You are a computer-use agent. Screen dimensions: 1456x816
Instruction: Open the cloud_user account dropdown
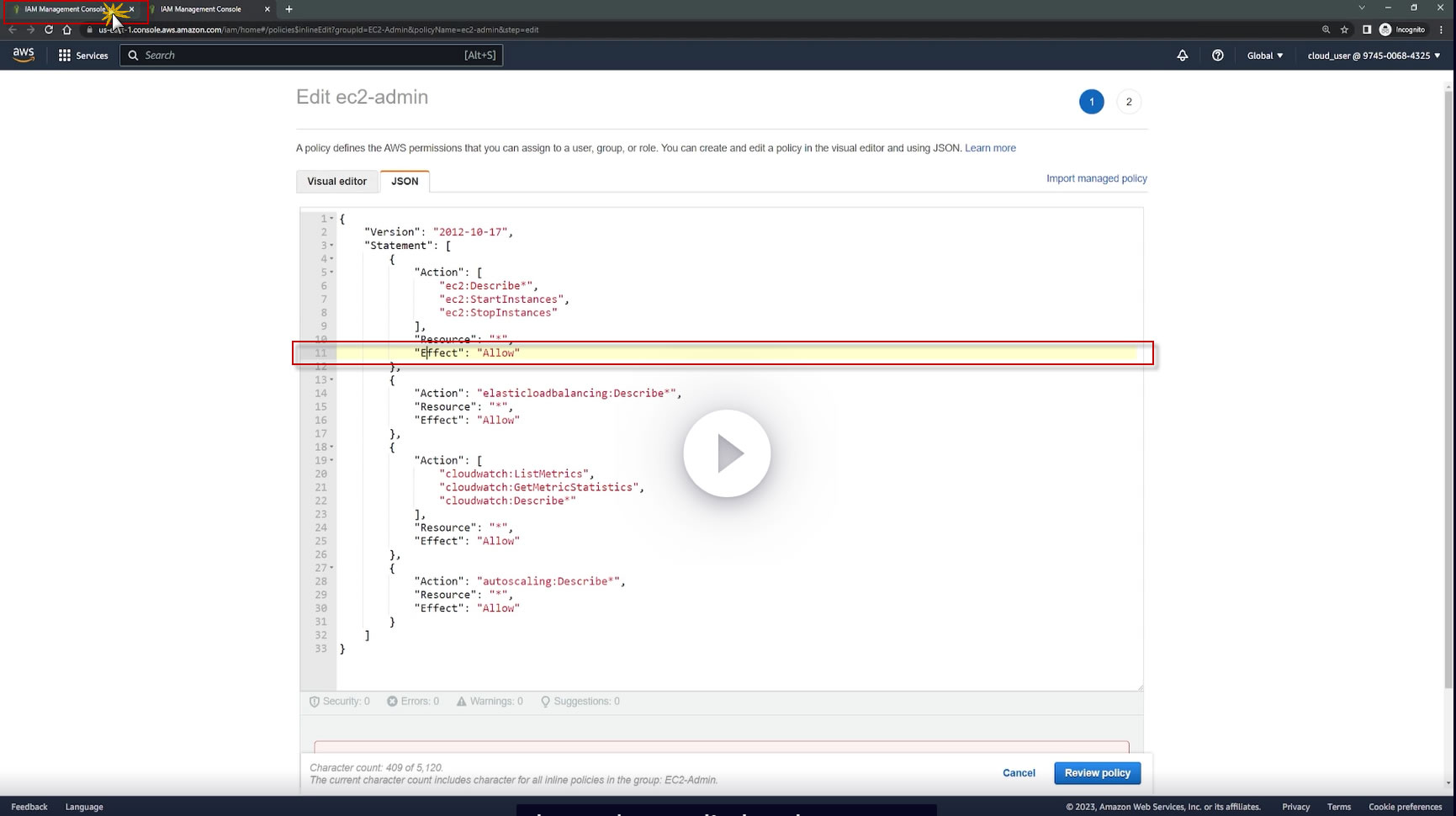[1374, 56]
